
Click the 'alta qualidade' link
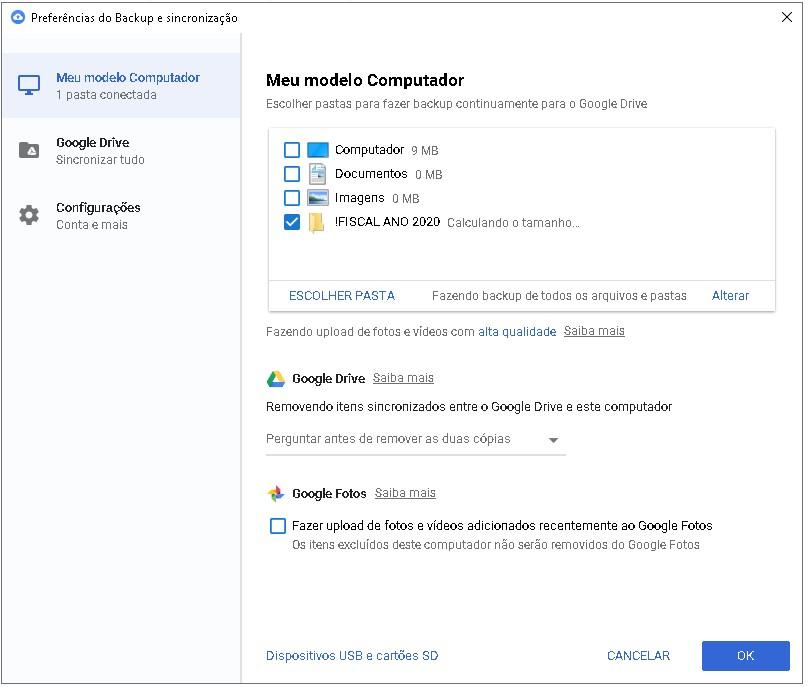517,332
